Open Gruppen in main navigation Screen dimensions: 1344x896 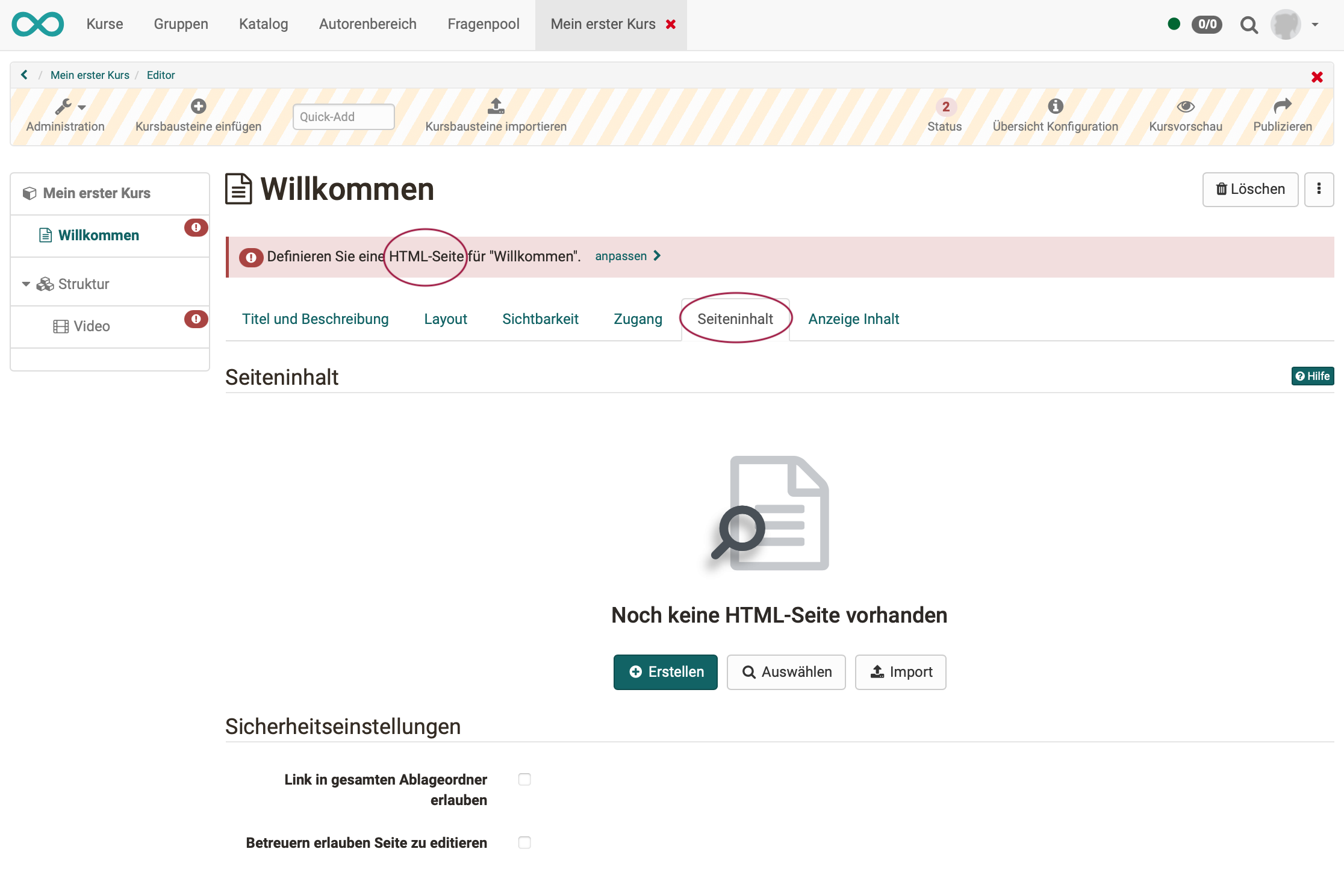(181, 24)
